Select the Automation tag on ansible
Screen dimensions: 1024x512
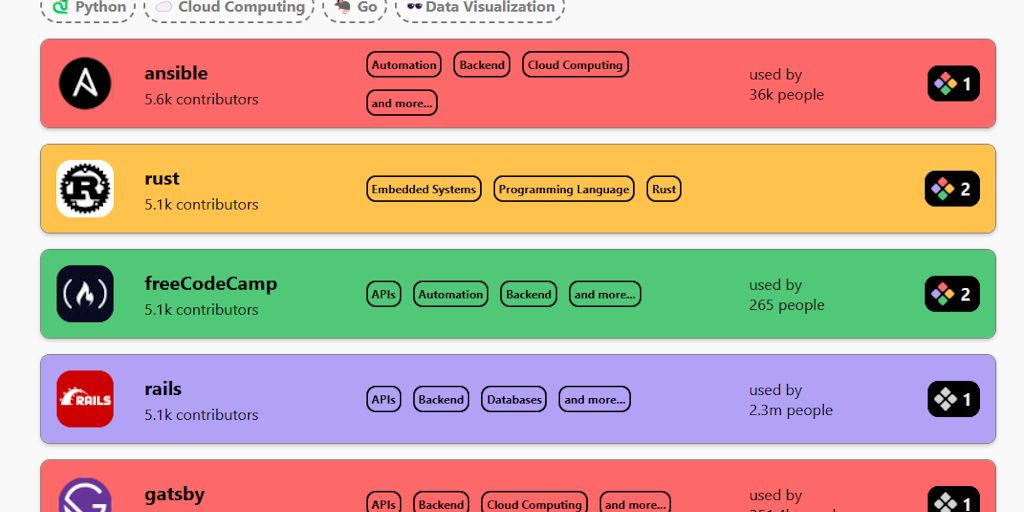click(404, 65)
